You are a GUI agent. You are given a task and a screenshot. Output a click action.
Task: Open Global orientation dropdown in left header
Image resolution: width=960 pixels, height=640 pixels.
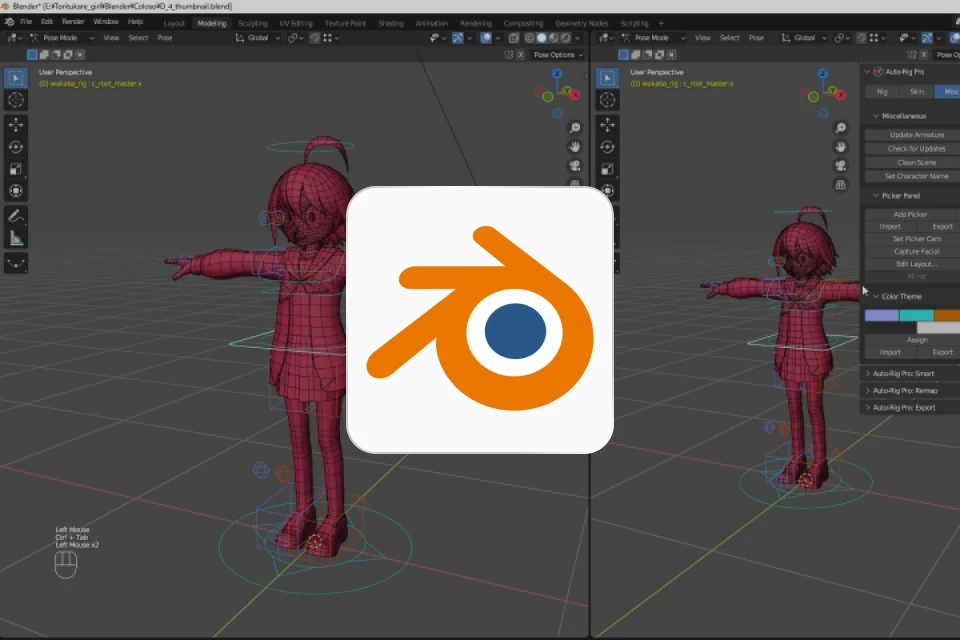pyautogui.click(x=258, y=38)
